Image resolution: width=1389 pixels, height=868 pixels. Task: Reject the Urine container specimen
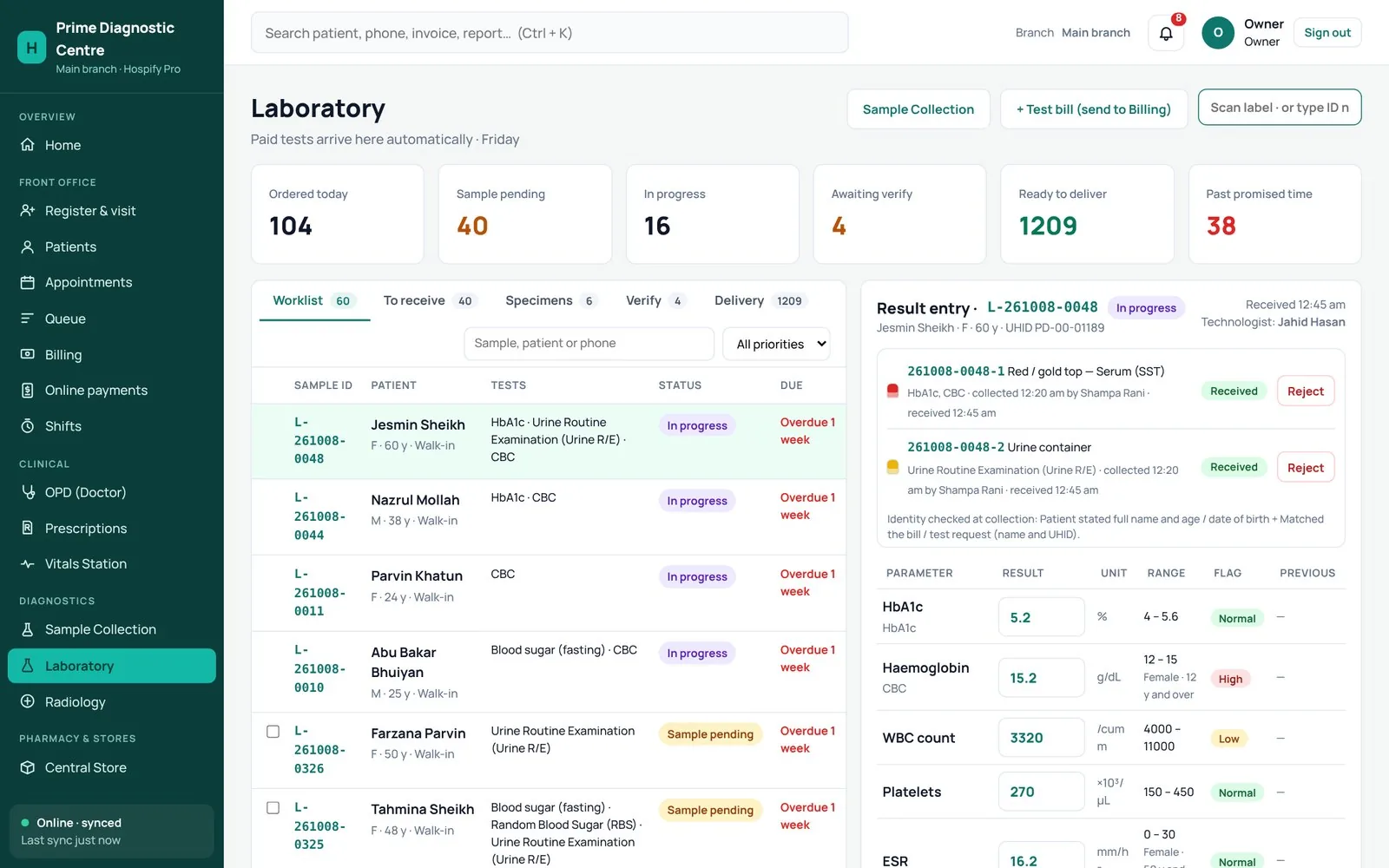[x=1305, y=468]
